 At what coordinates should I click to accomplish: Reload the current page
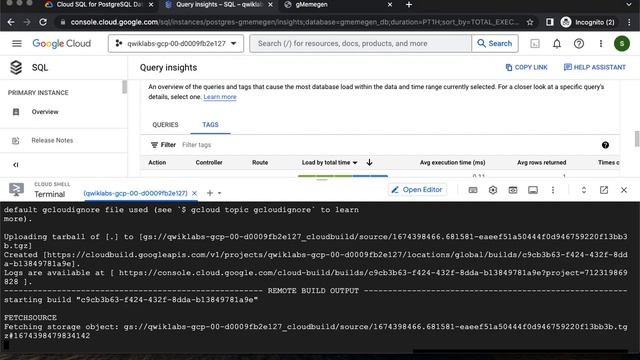pyautogui.click(x=43, y=22)
